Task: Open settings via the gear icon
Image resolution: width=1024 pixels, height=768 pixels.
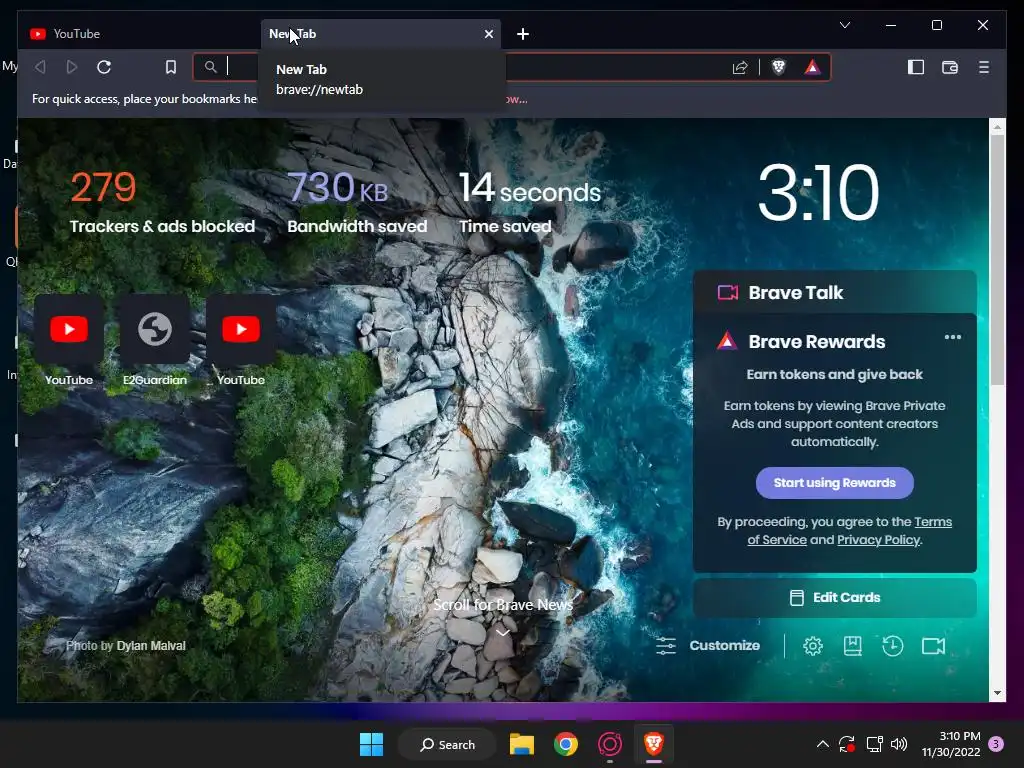Action: [813, 646]
